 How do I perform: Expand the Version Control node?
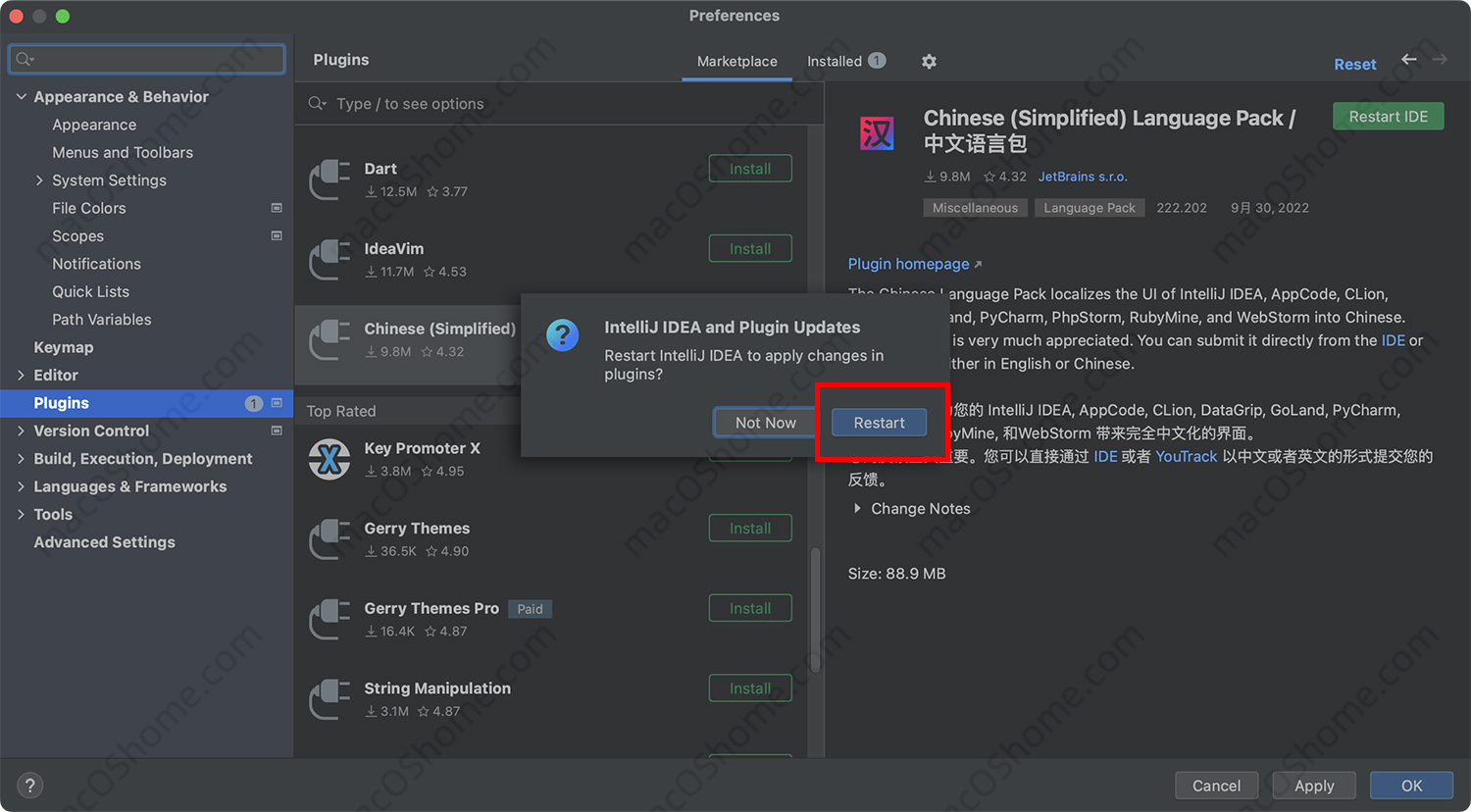point(21,431)
